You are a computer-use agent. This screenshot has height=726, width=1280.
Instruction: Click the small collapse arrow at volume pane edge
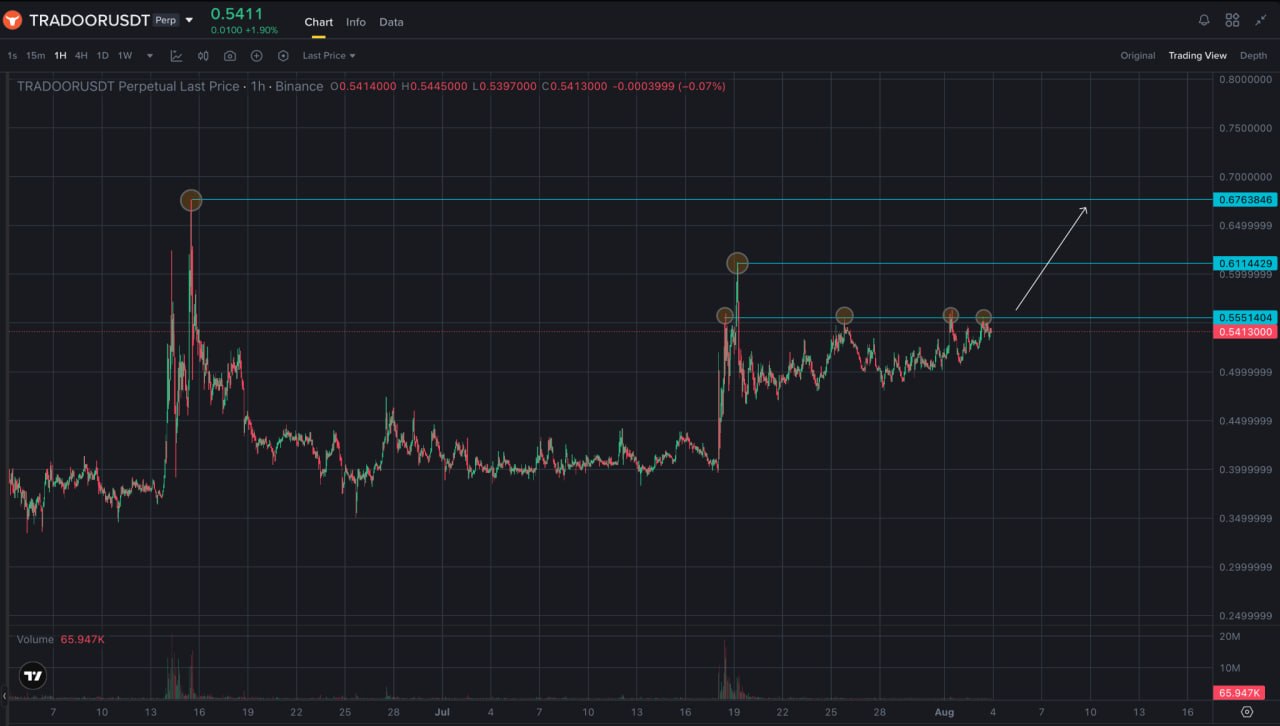(x=3, y=695)
